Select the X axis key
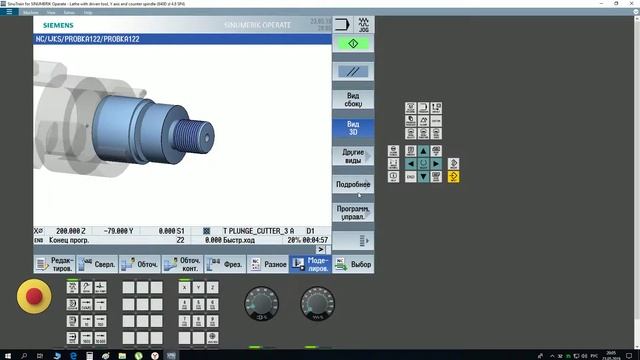The image size is (640, 360). [x=184, y=287]
